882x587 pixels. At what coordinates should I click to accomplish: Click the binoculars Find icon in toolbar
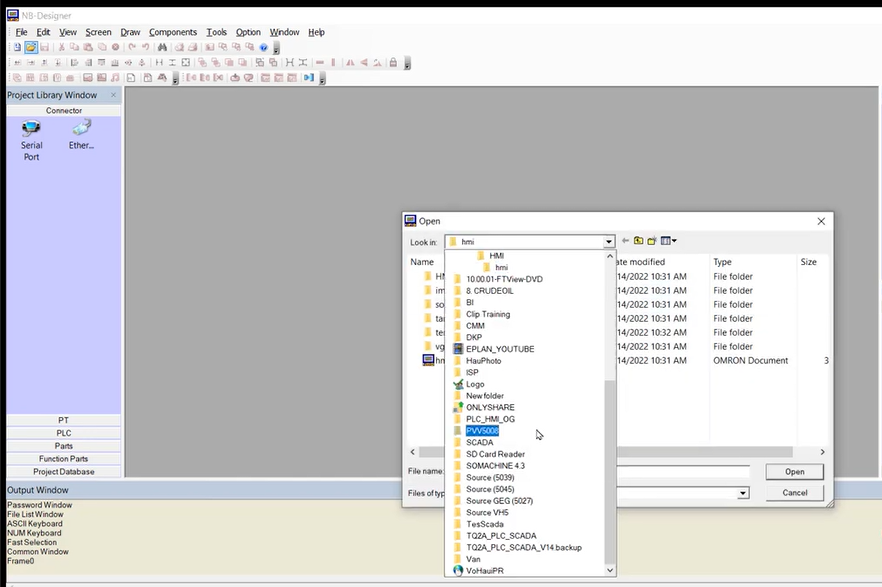click(162, 47)
